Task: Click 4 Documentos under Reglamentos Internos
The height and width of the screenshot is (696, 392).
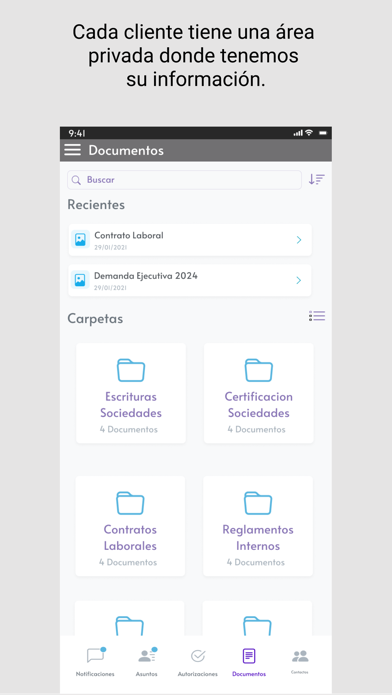Action: point(256,562)
